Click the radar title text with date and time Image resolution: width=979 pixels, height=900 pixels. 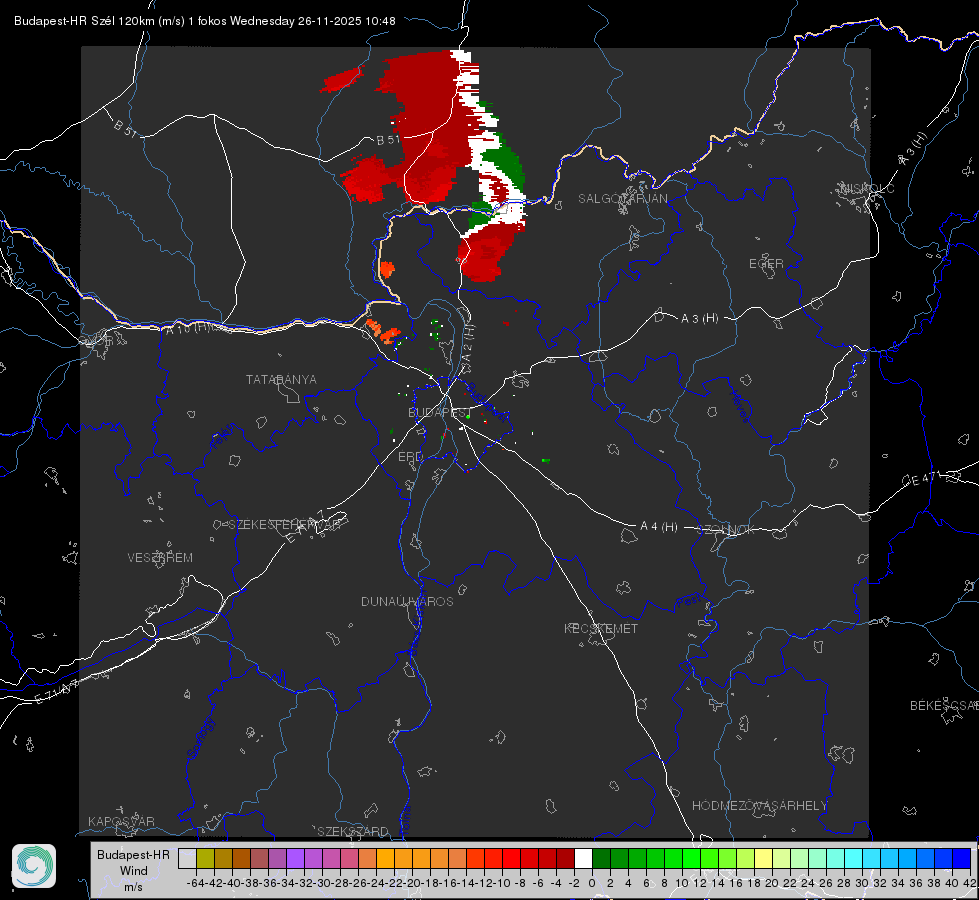pos(205,21)
